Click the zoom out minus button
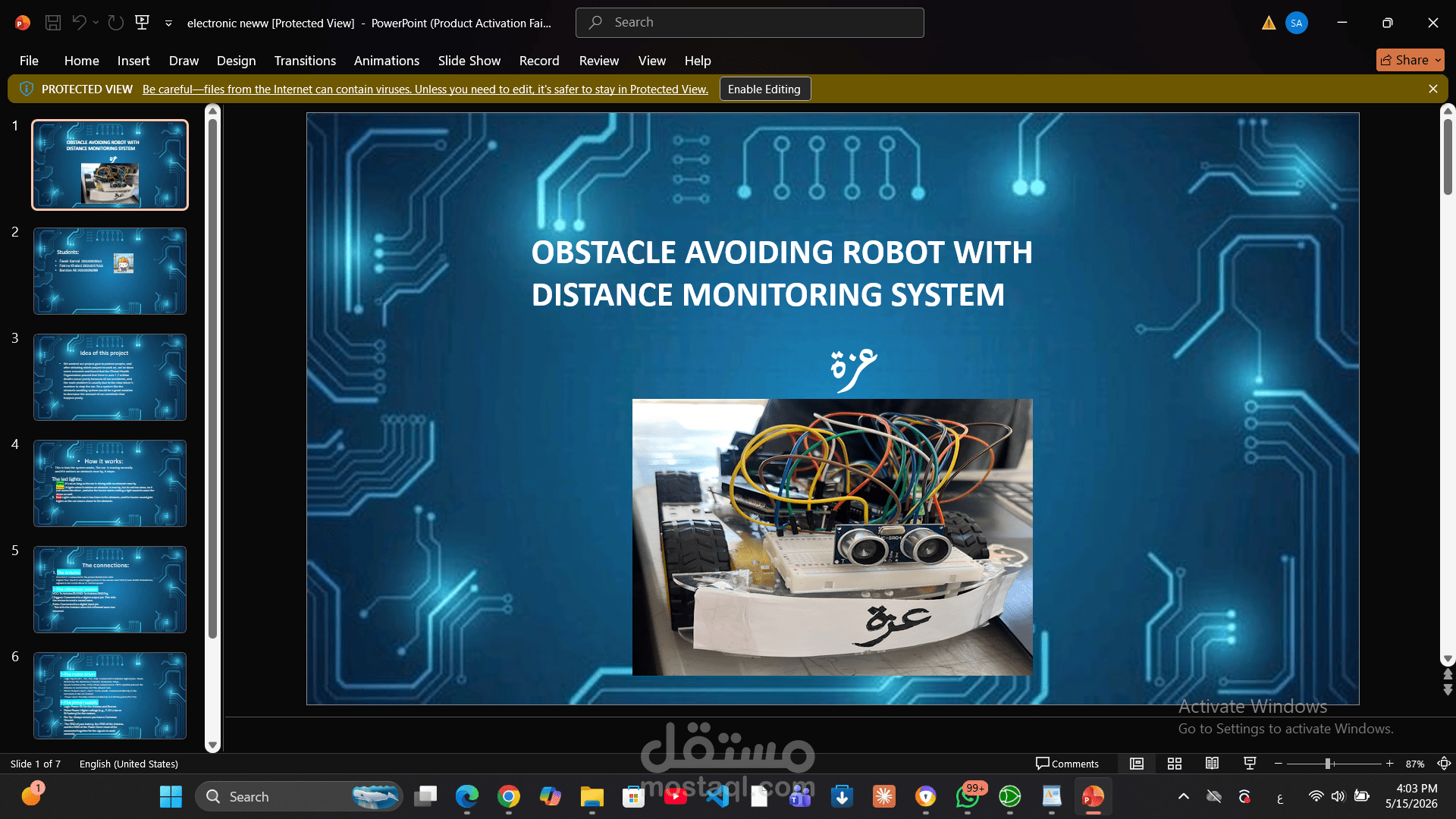 1279,764
